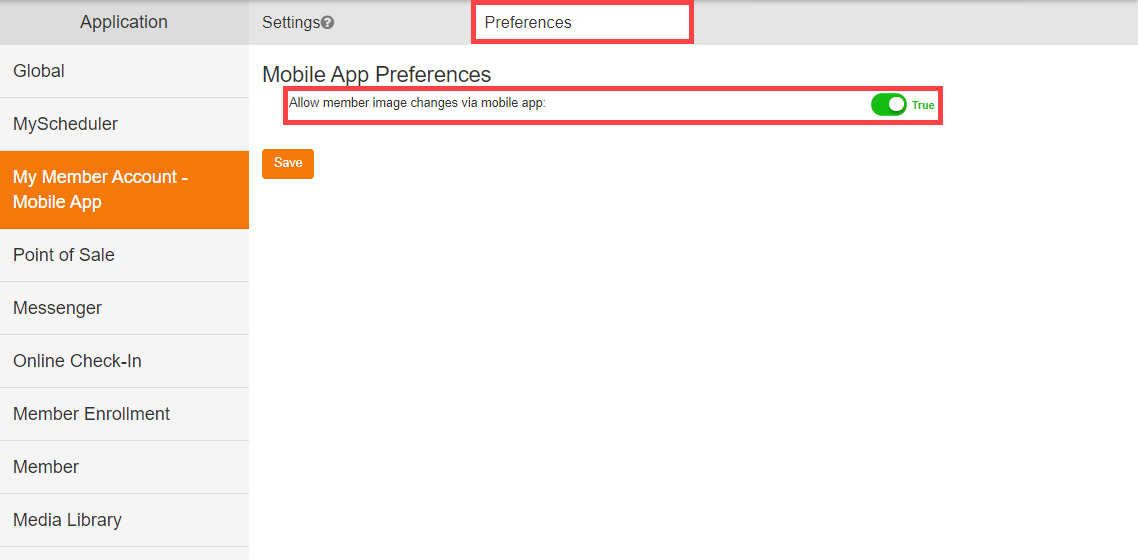Click the Allow member image changes label

click(417, 102)
